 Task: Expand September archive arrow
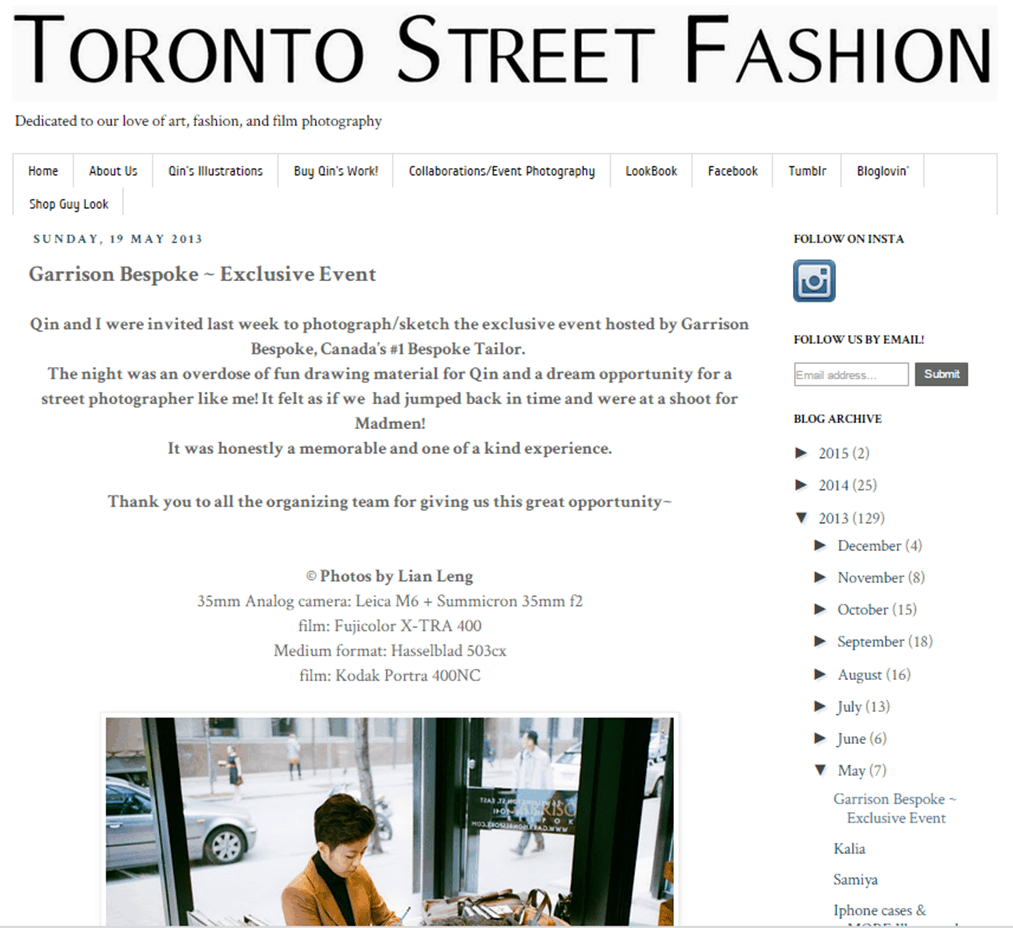click(x=820, y=641)
